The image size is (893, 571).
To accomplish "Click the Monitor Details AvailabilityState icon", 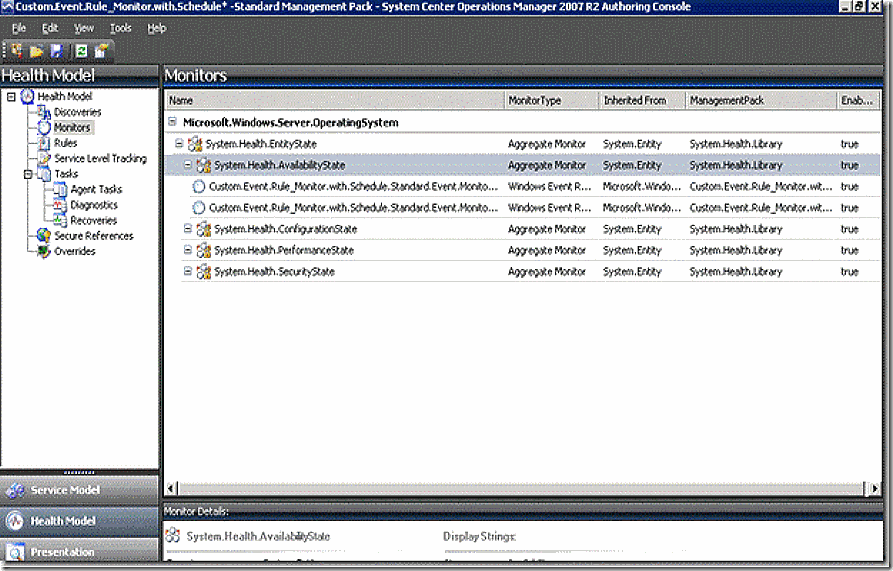I will pos(173,536).
